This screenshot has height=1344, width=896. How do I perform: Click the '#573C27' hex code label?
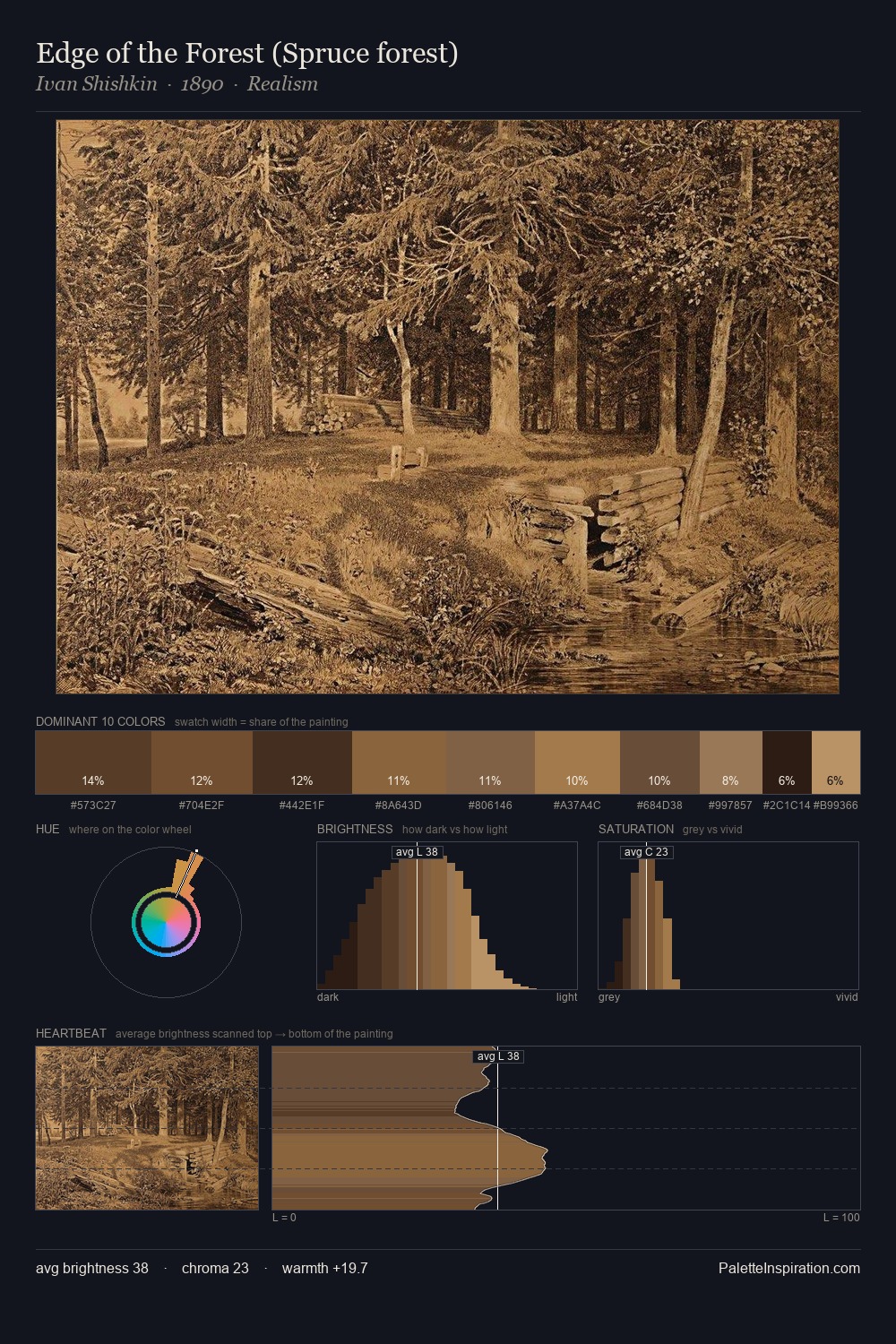click(x=93, y=806)
